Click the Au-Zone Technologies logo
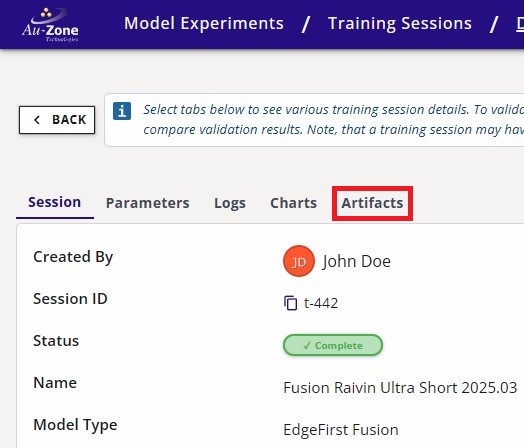 [x=50, y=24]
